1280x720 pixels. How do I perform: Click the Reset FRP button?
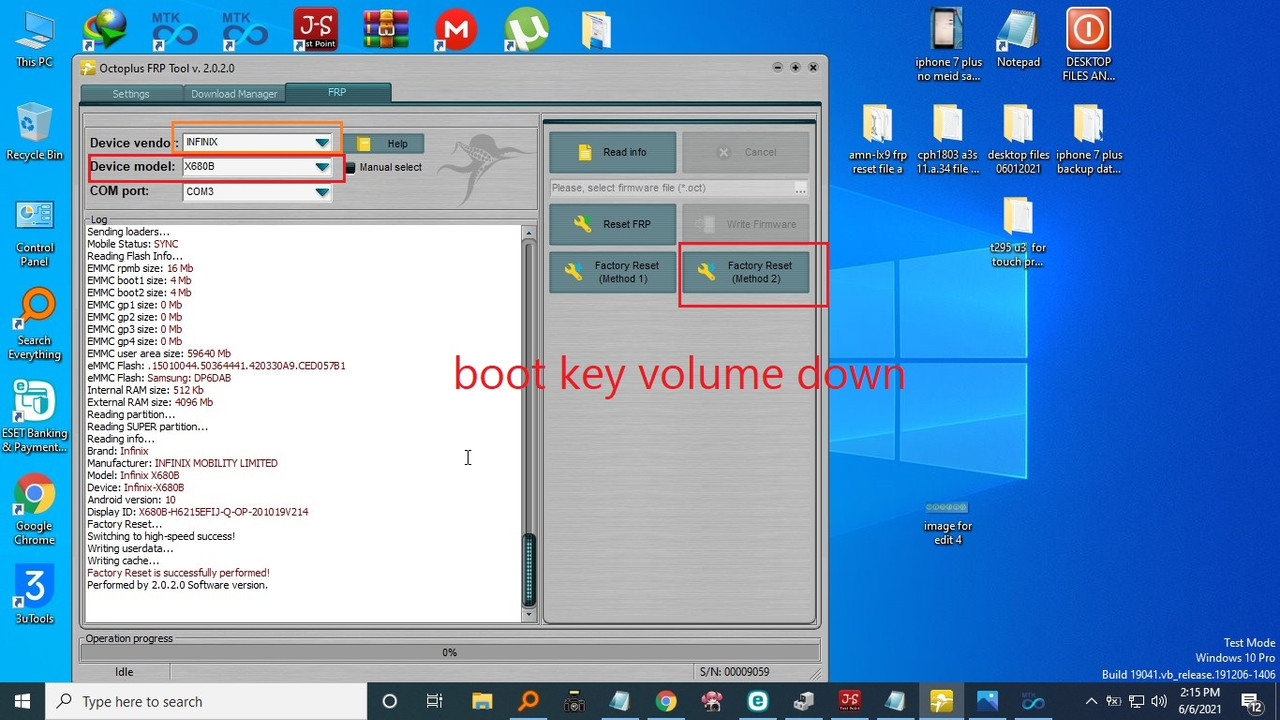[x=612, y=224]
